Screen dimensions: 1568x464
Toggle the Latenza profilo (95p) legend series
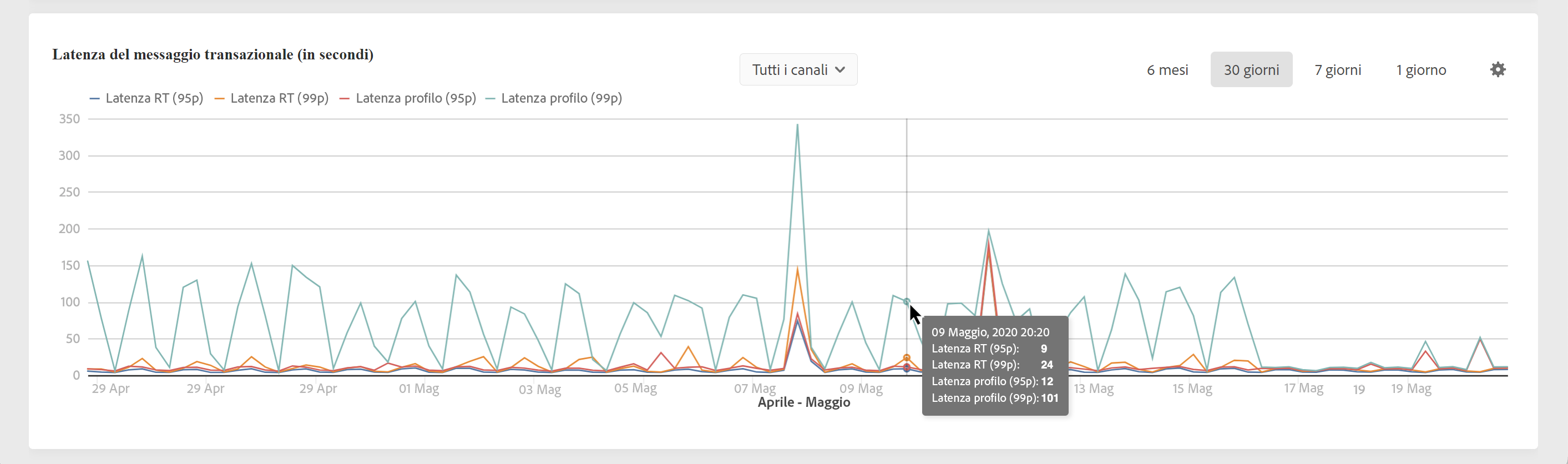(x=407, y=98)
